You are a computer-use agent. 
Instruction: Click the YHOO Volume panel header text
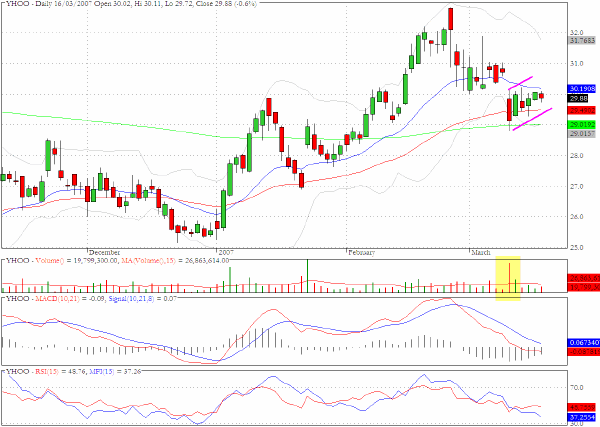coord(117,261)
